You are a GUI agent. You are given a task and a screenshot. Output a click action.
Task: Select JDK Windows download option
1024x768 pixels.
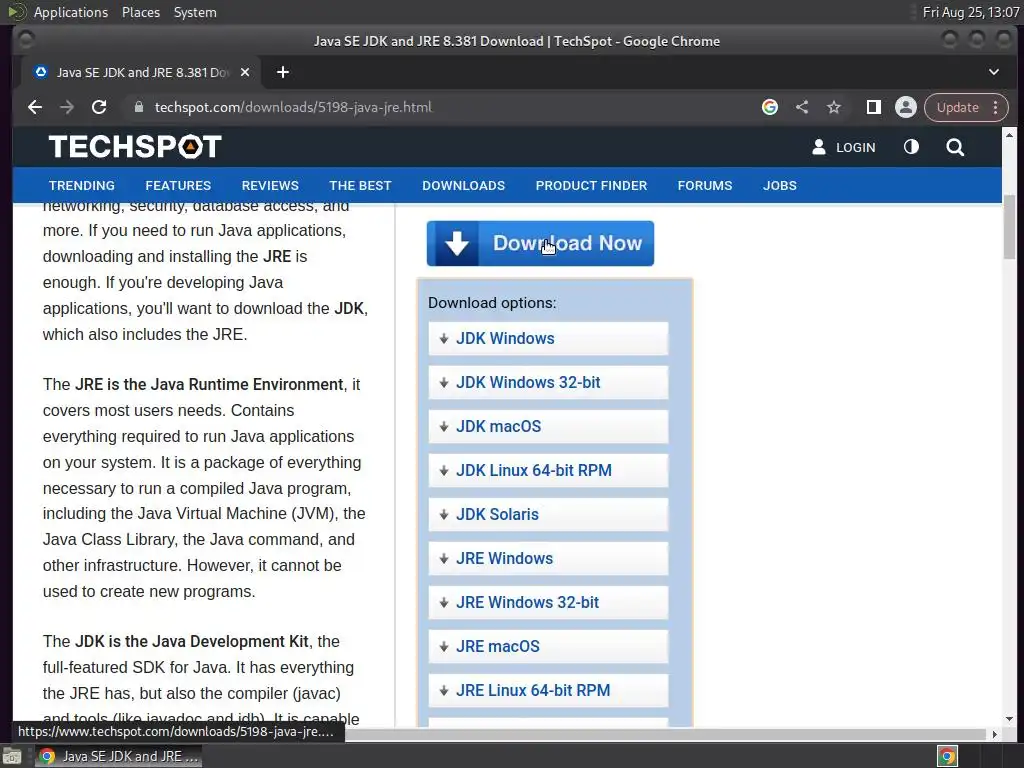[549, 338]
